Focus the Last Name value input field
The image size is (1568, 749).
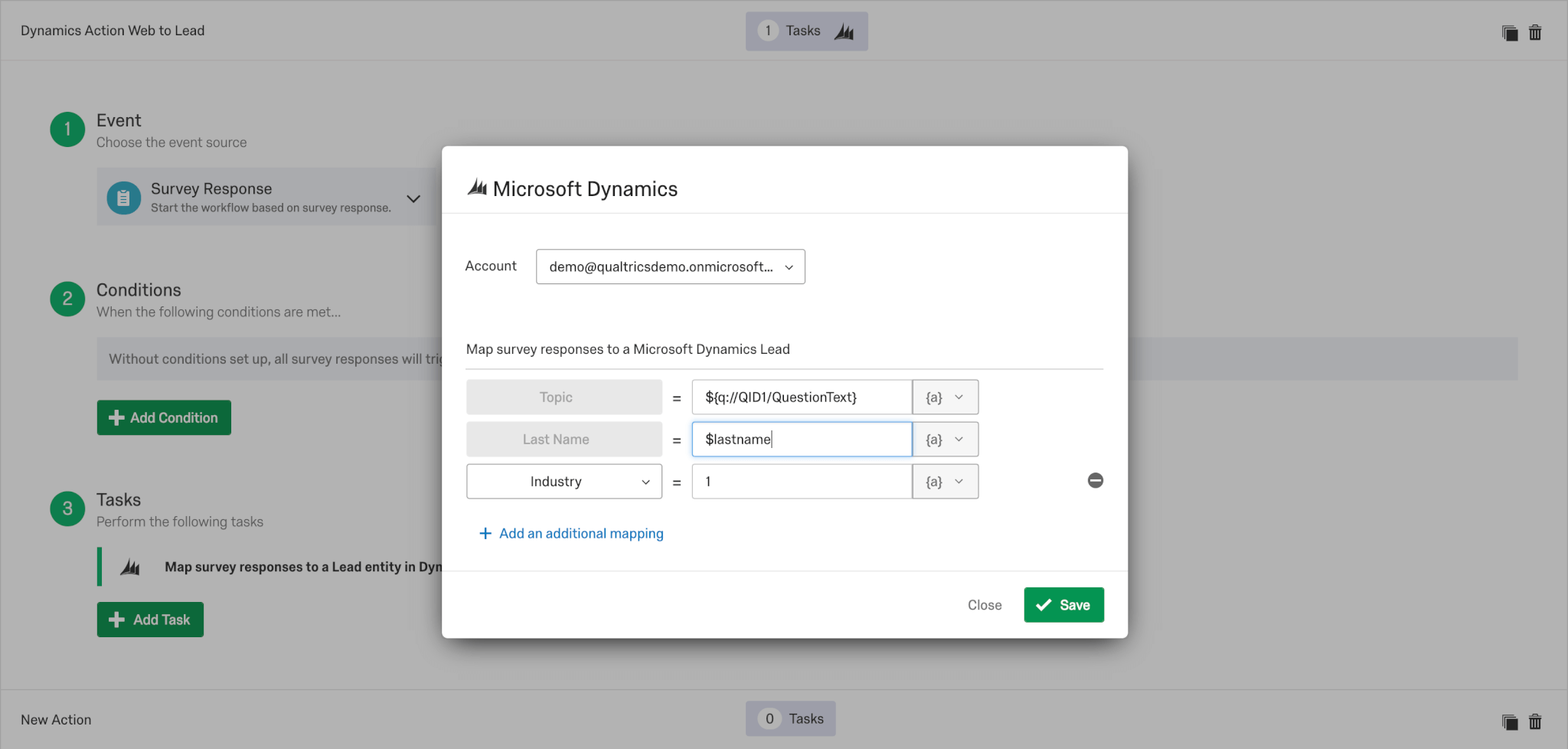click(x=802, y=440)
